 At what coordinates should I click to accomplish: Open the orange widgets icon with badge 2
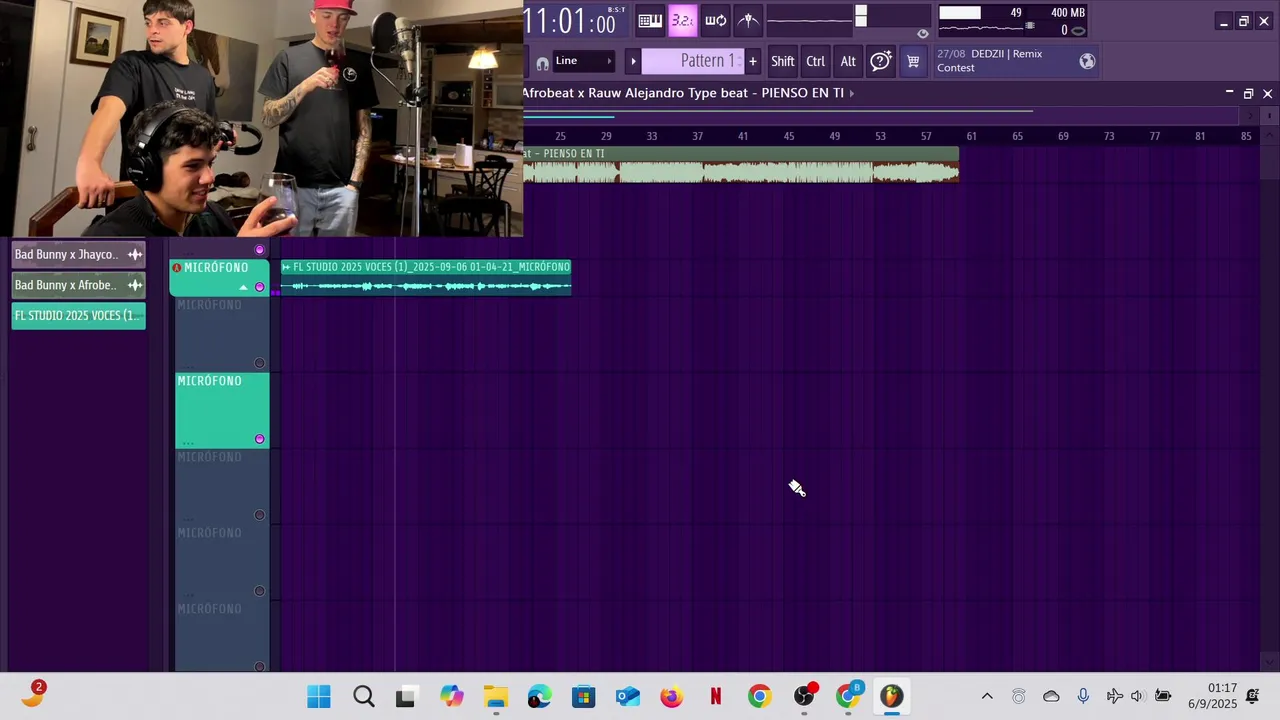(32, 695)
